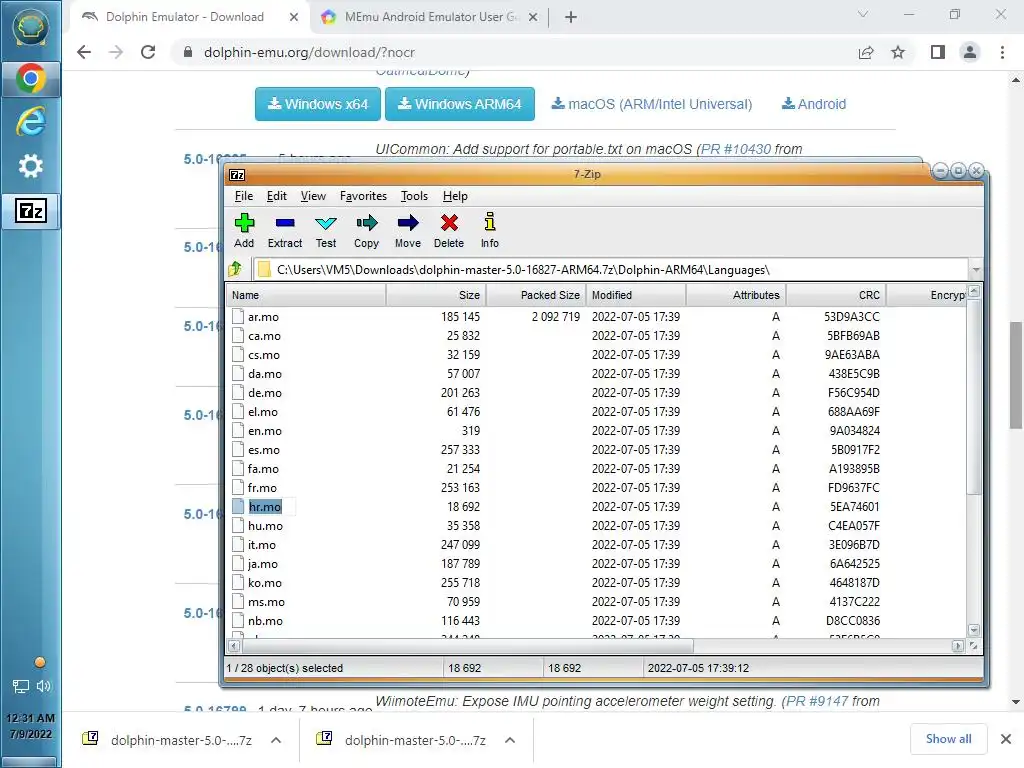This screenshot has width=1024, height=768.
Task: Open the Help menu
Action: [455, 196]
